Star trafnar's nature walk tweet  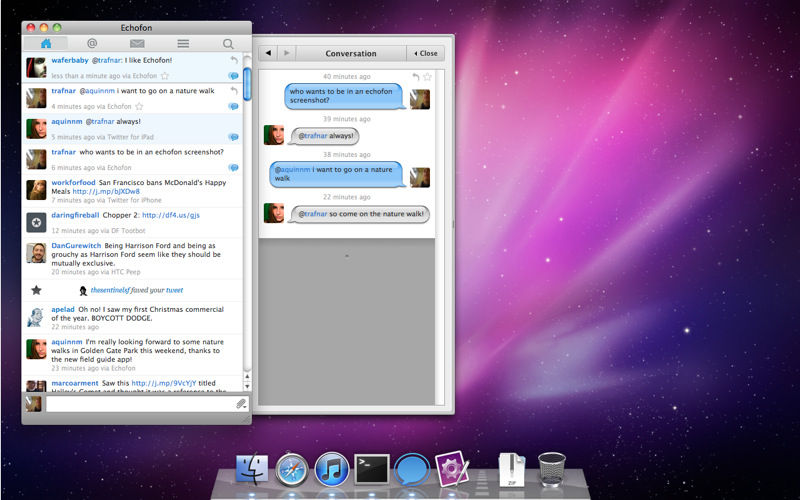pyautogui.click(x=139, y=106)
